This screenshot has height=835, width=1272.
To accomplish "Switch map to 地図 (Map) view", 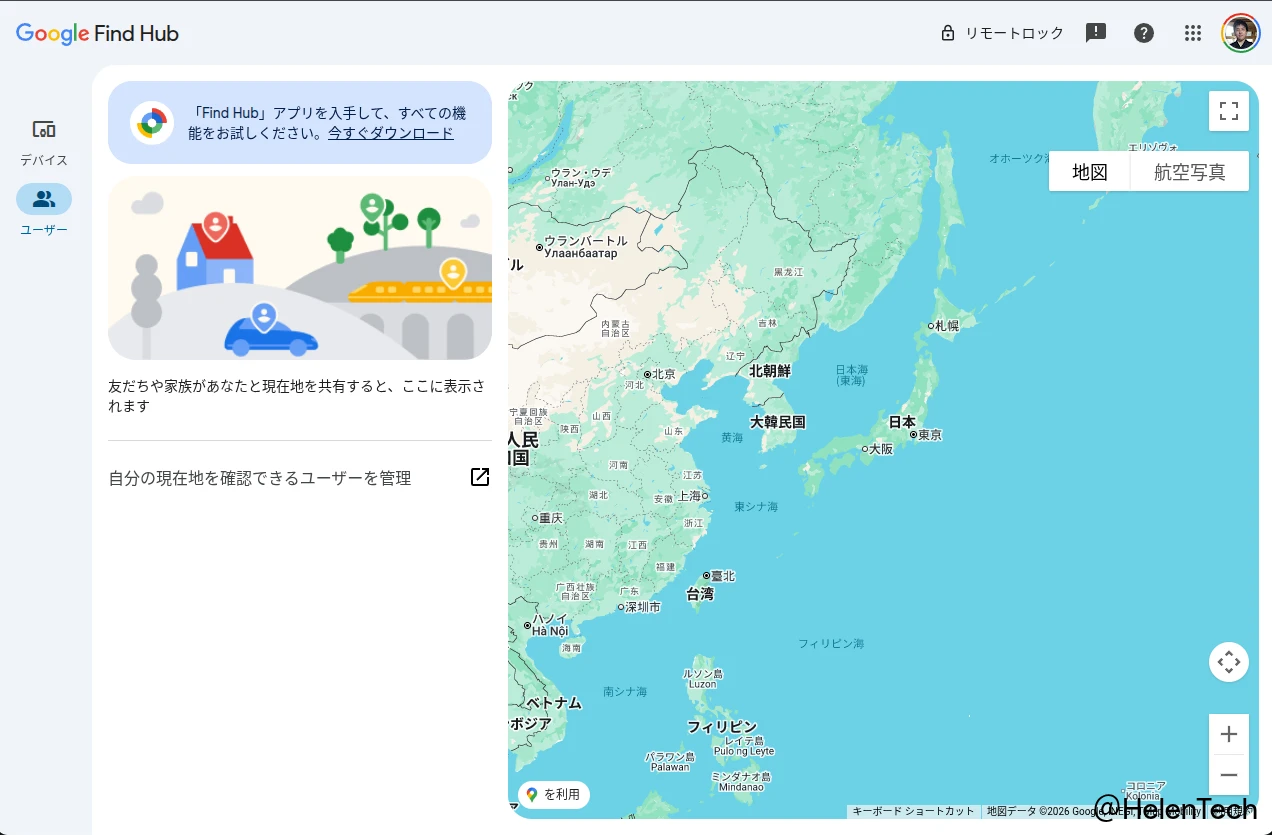I will tap(1089, 172).
